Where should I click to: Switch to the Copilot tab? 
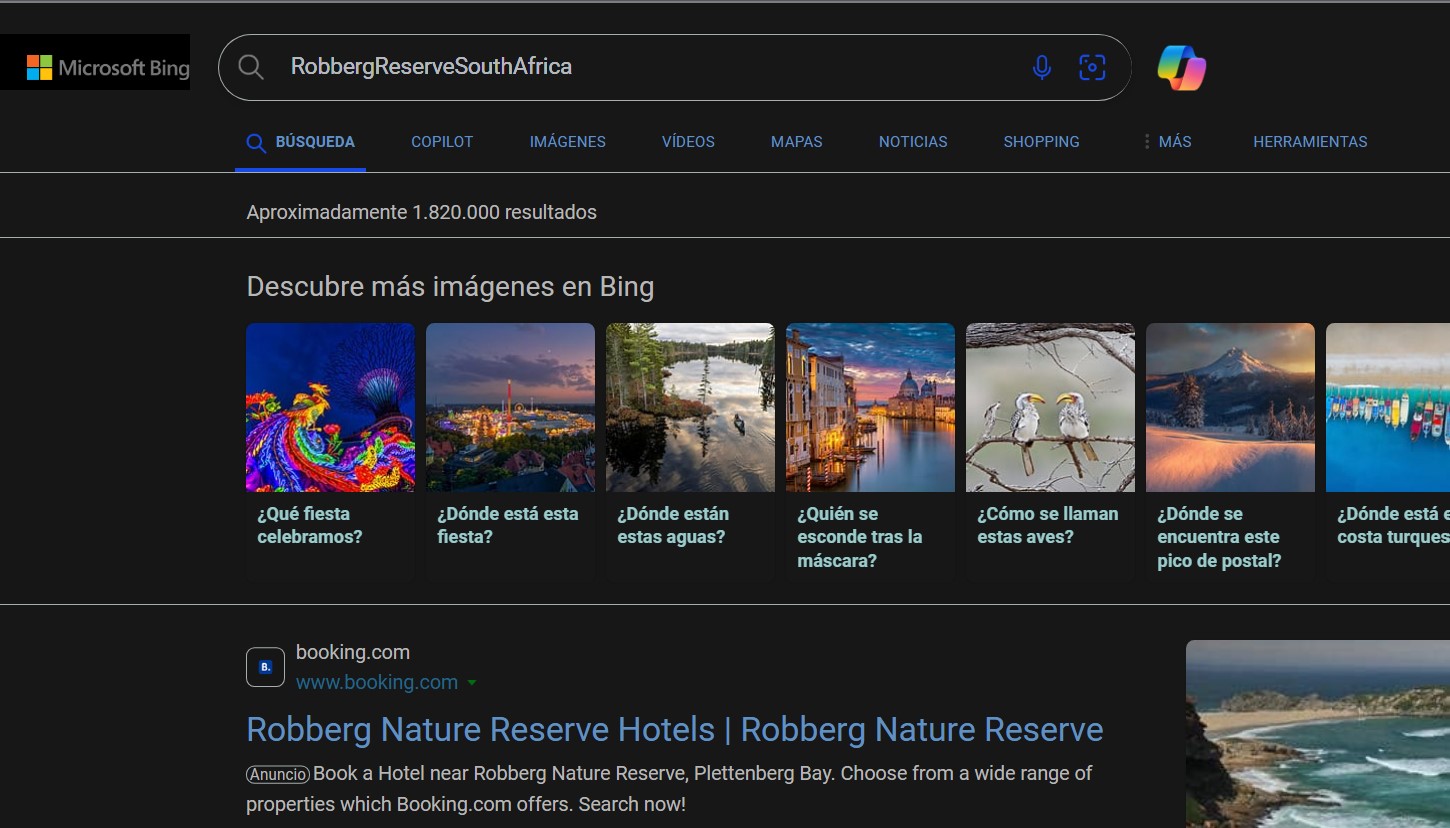pos(442,142)
